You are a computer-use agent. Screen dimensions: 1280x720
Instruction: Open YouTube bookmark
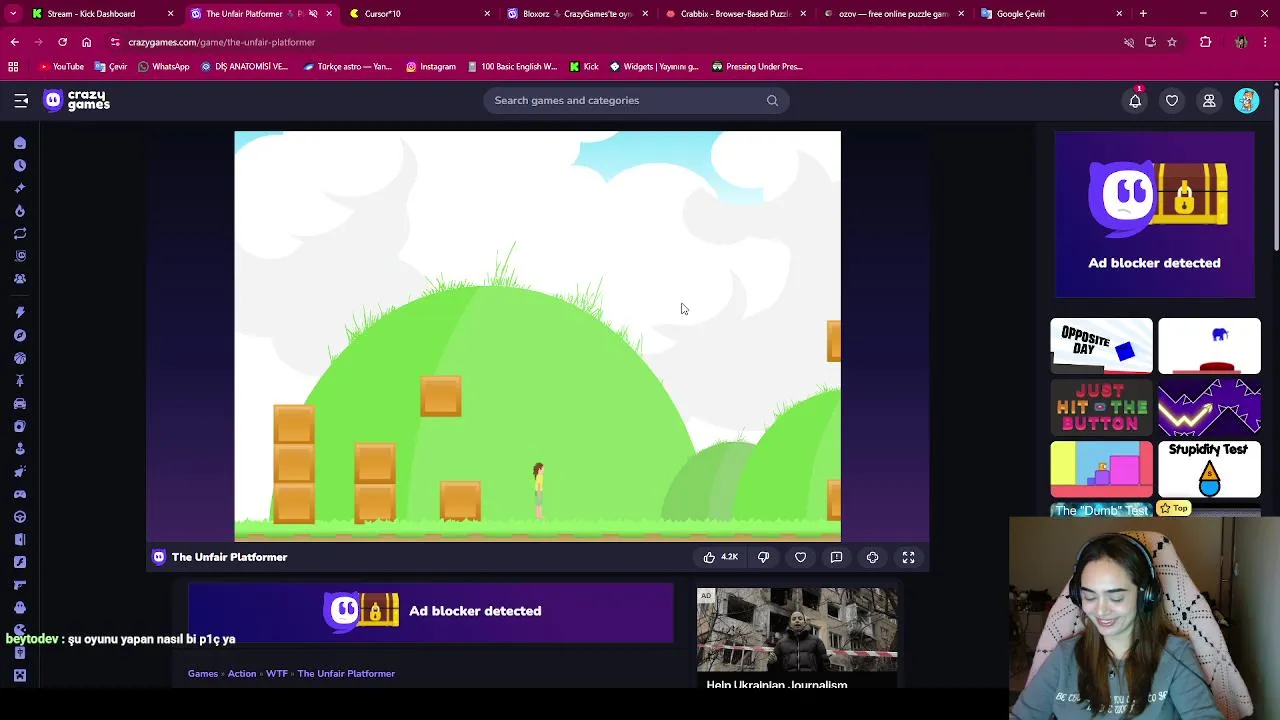coord(62,67)
